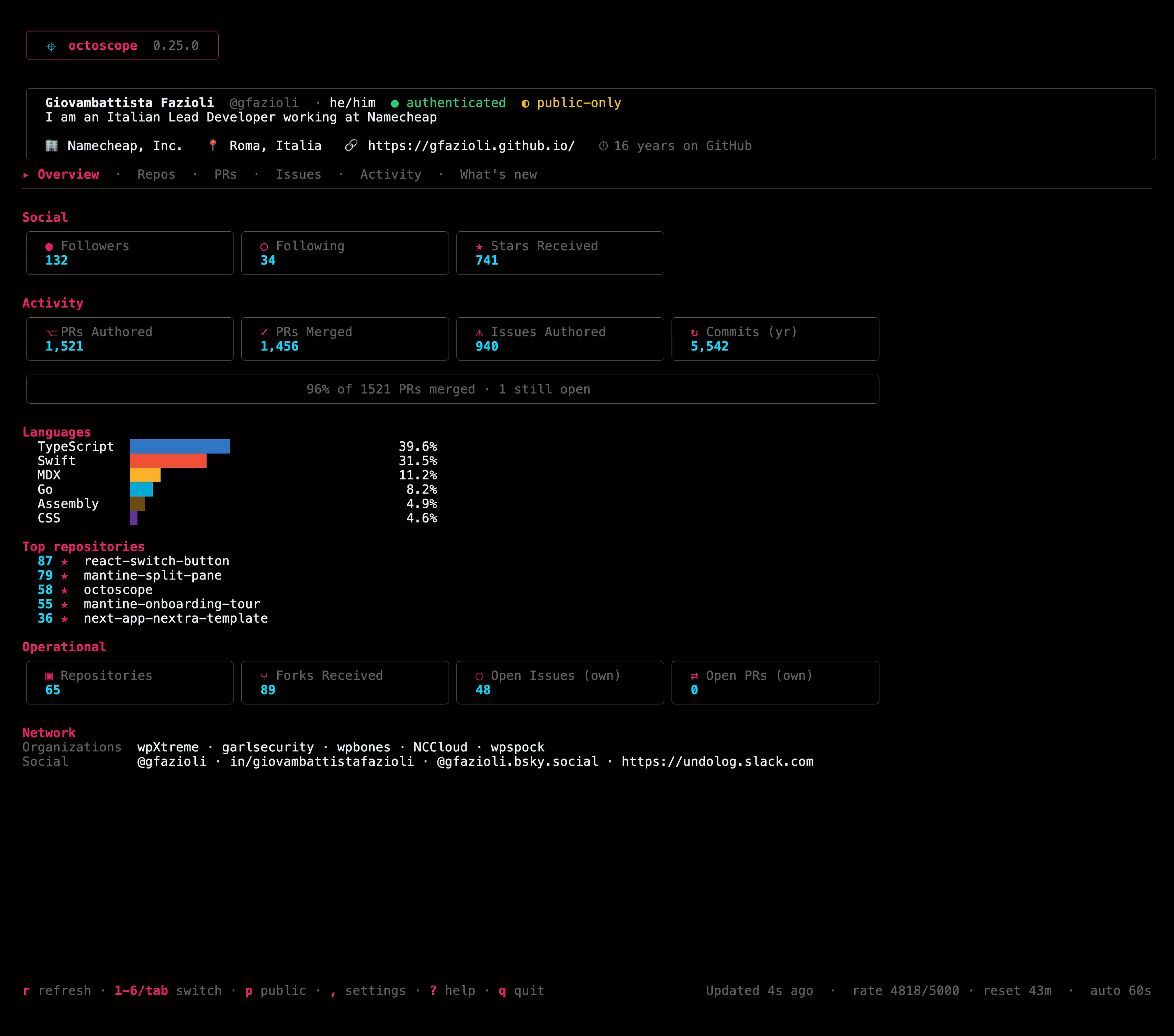Click the Stars Received star icon
The width and height of the screenshot is (1174, 1036).
(479, 247)
